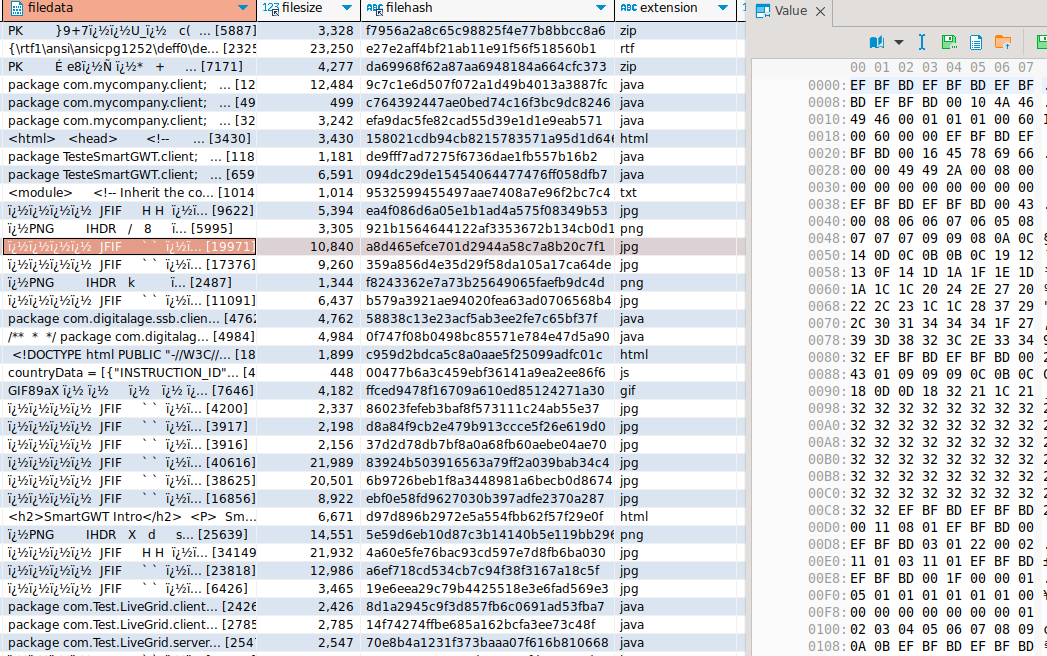Open the filehash column filter dropdown

pos(601,8)
